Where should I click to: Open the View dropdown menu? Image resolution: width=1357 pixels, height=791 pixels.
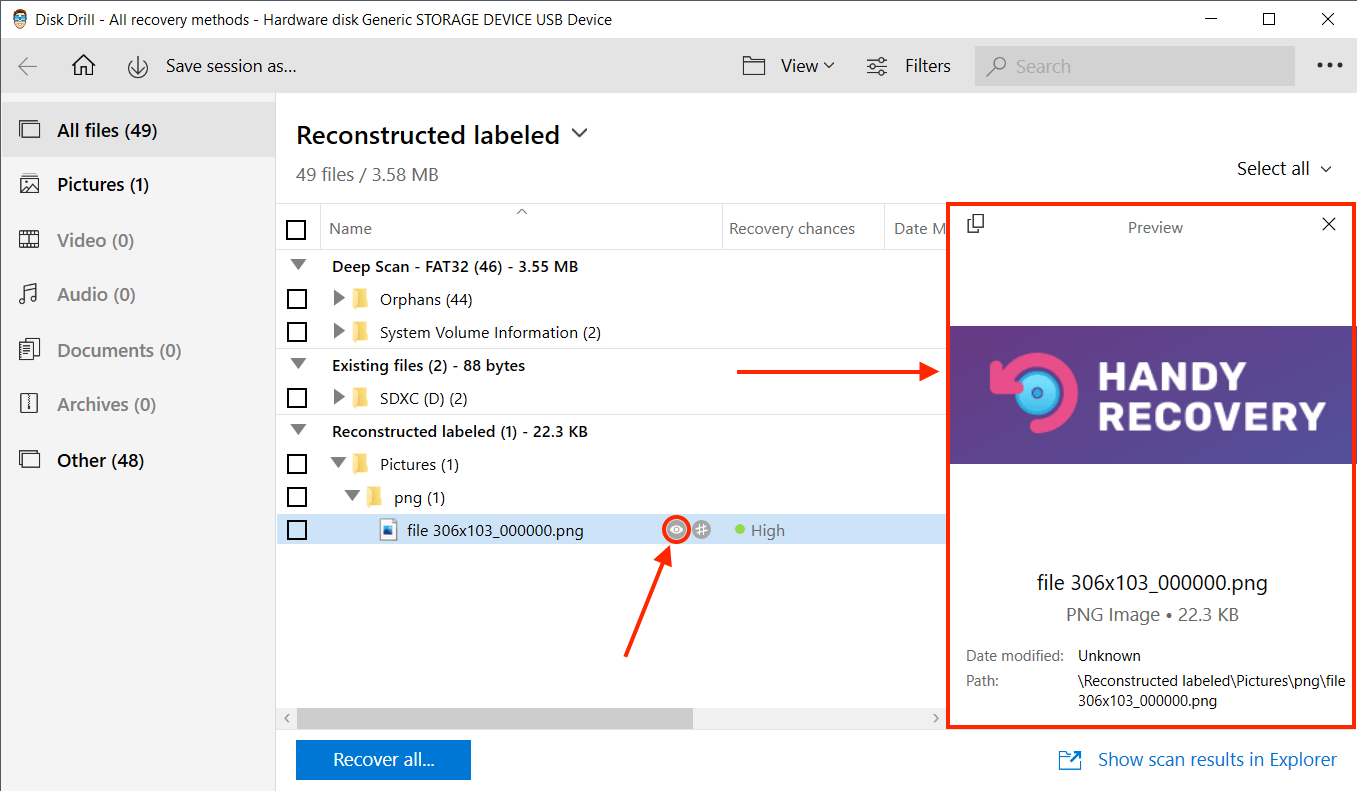pyautogui.click(x=807, y=66)
